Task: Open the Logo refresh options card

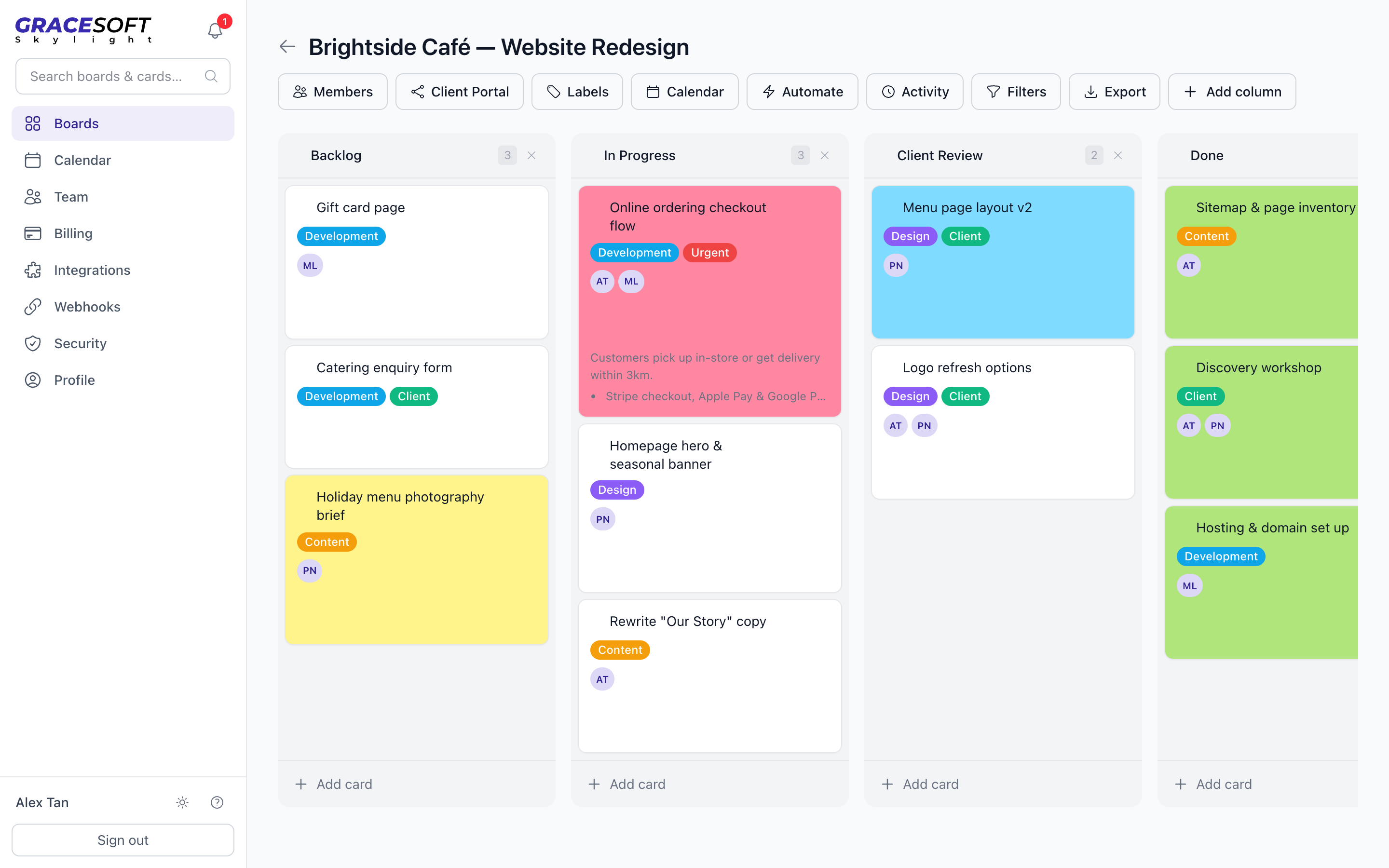Action: (x=1003, y=422)
